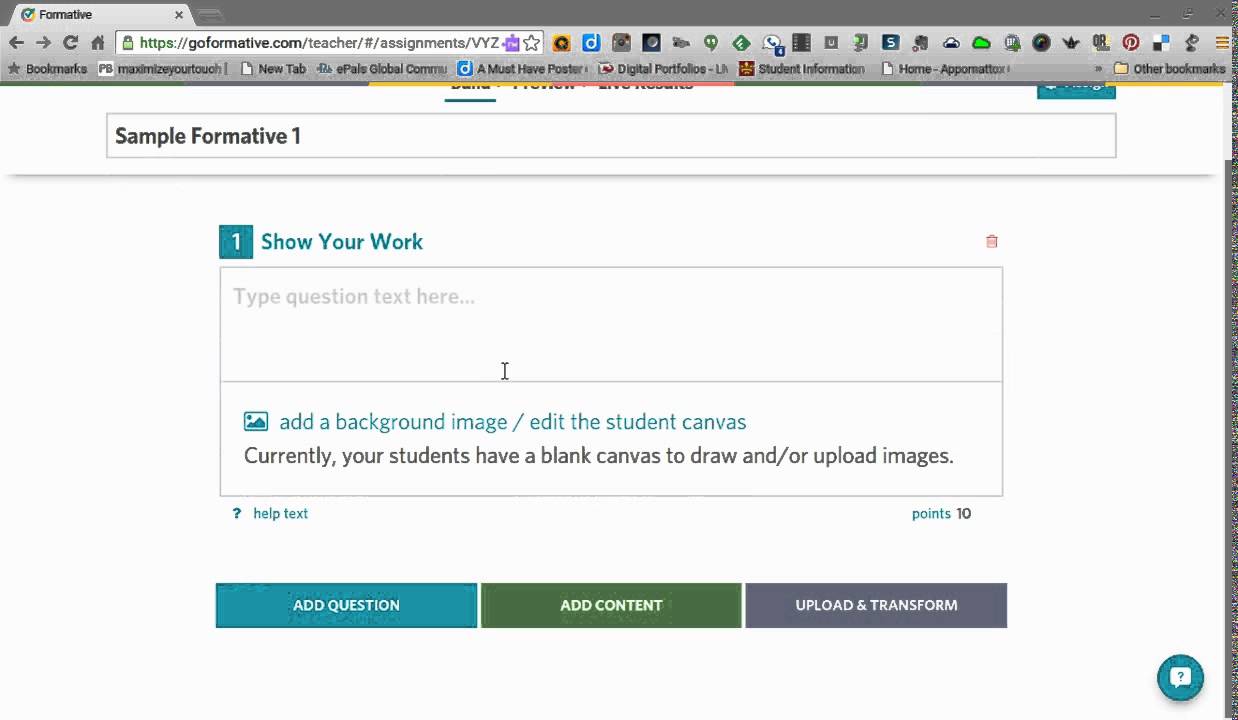Open the ePals Global Community bookmark
Viewport: 1238px width, 720px height.
[382, 69]
